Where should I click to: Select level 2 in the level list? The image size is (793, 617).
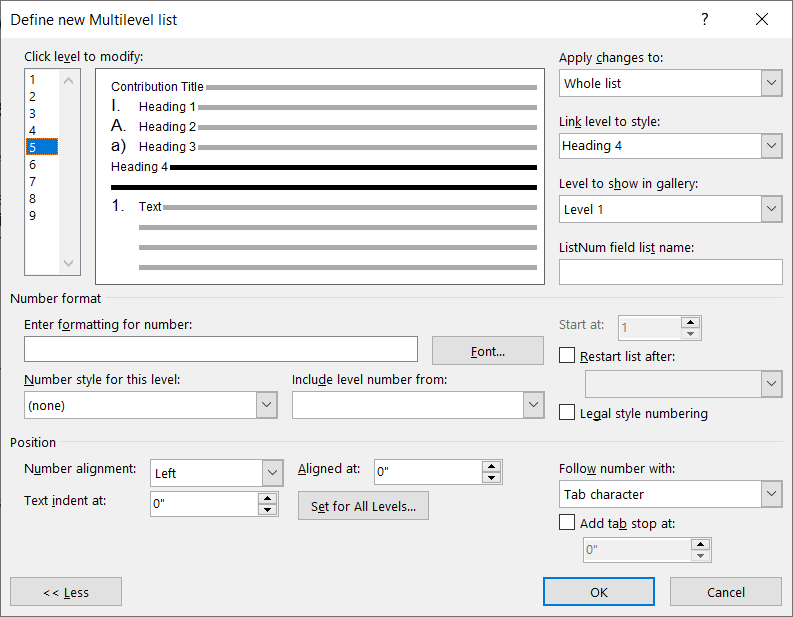pos(42,96)
